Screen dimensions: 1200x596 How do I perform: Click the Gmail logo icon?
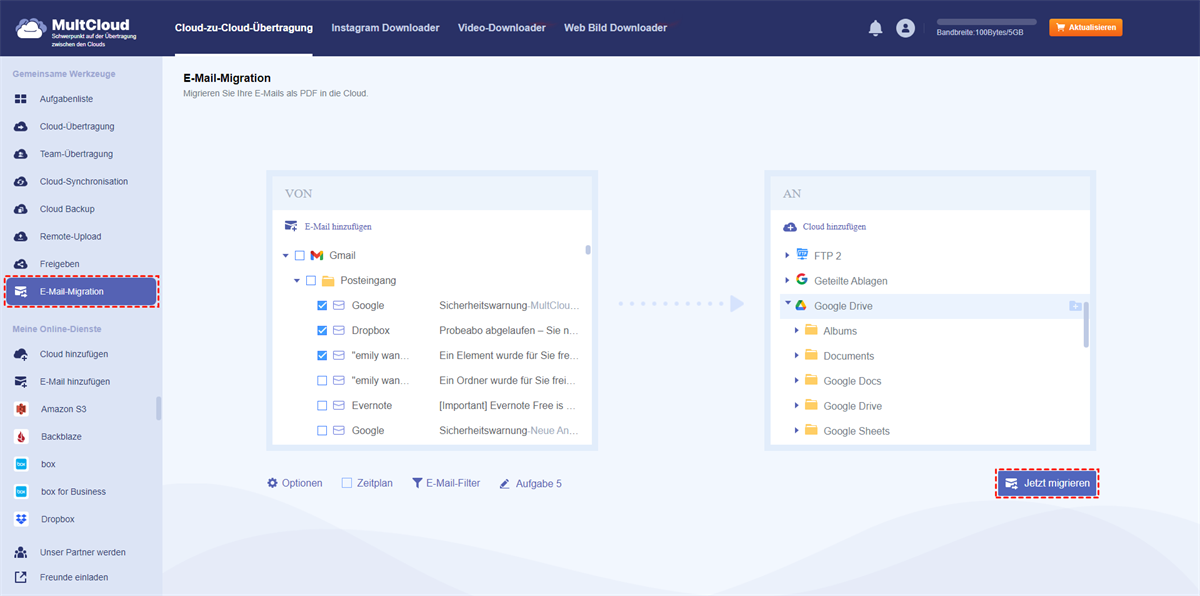point(317,256)
